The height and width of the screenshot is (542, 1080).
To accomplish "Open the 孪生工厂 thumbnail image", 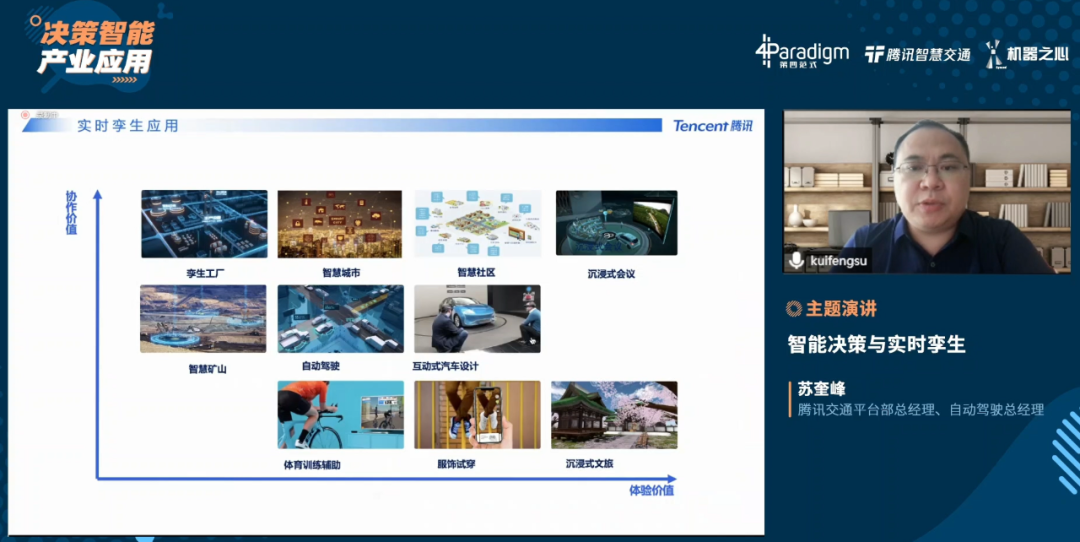I will [x=205, y=225].
